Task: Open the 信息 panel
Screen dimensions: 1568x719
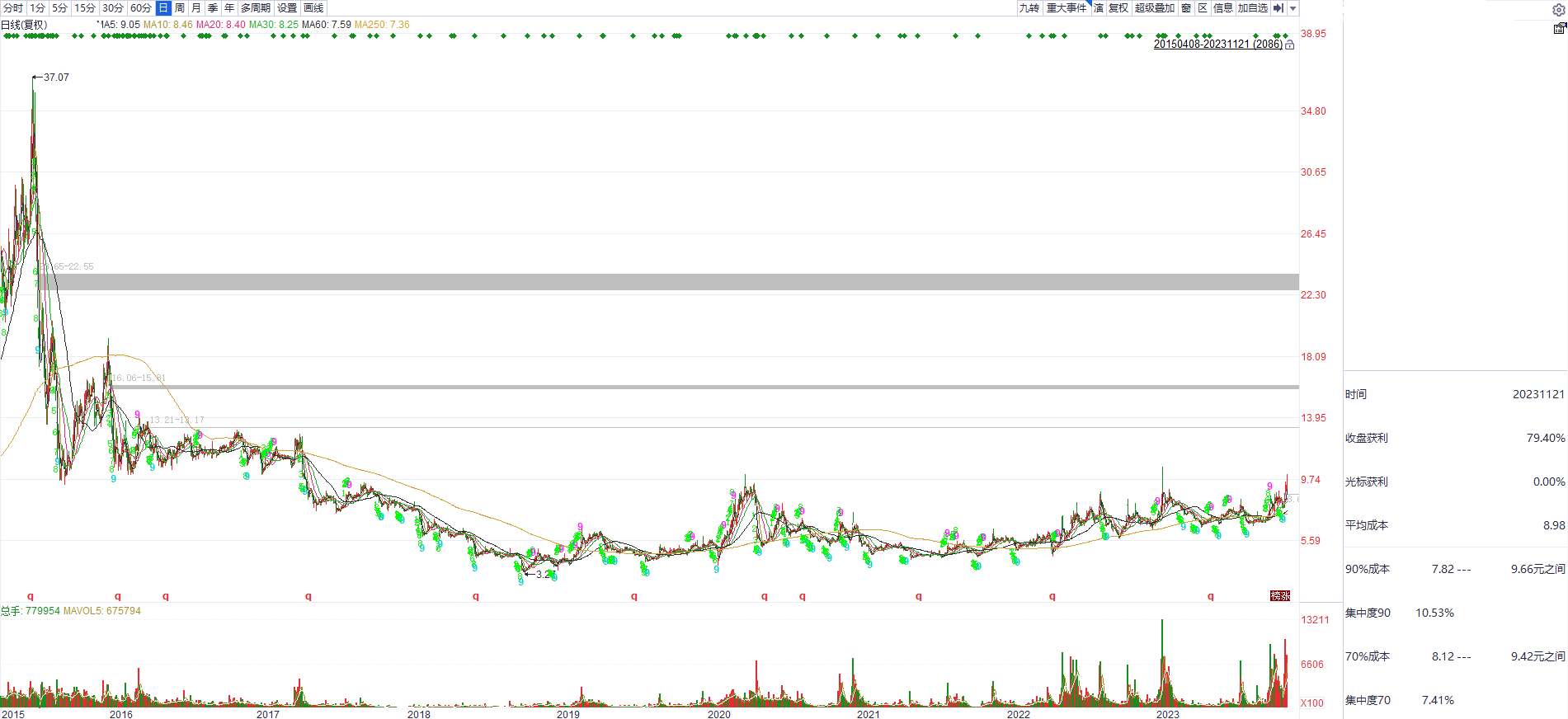Action: click(1223, 8)
